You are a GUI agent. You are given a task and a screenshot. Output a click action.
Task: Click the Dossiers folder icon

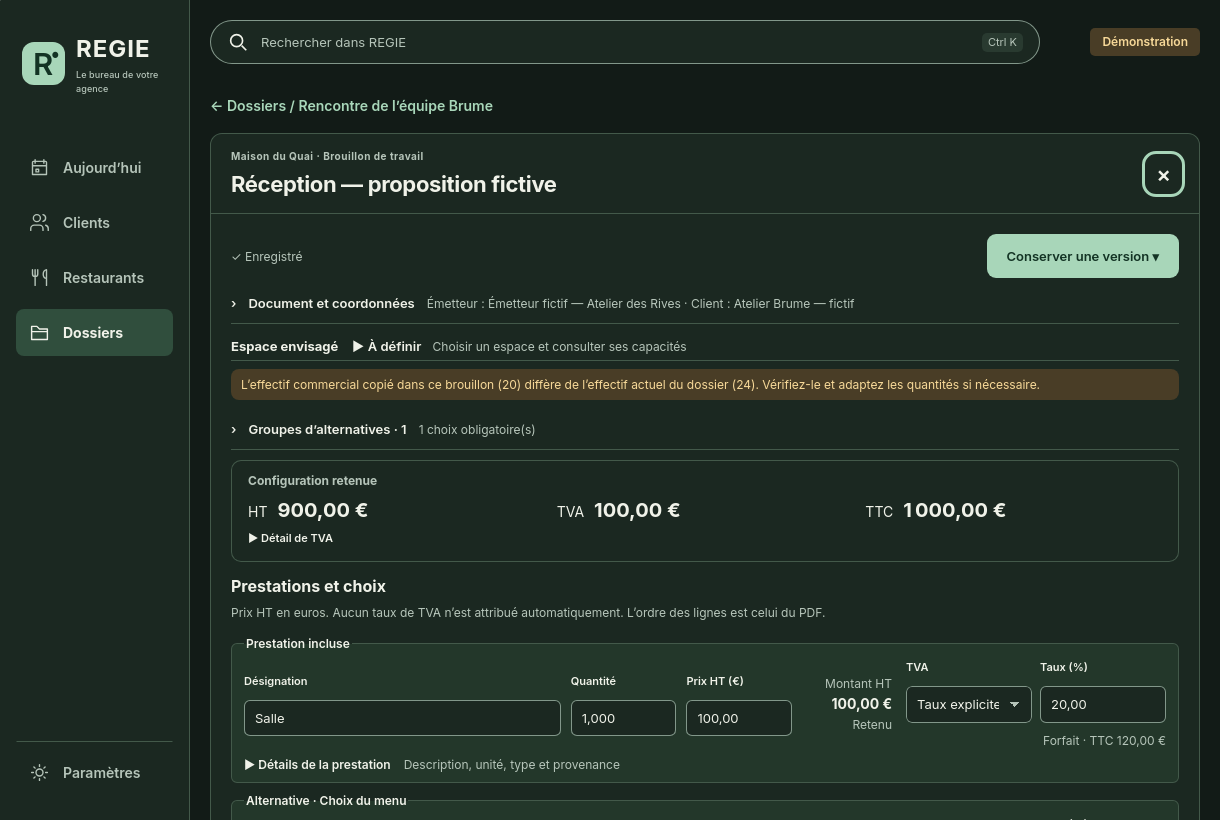coord(39,333)
